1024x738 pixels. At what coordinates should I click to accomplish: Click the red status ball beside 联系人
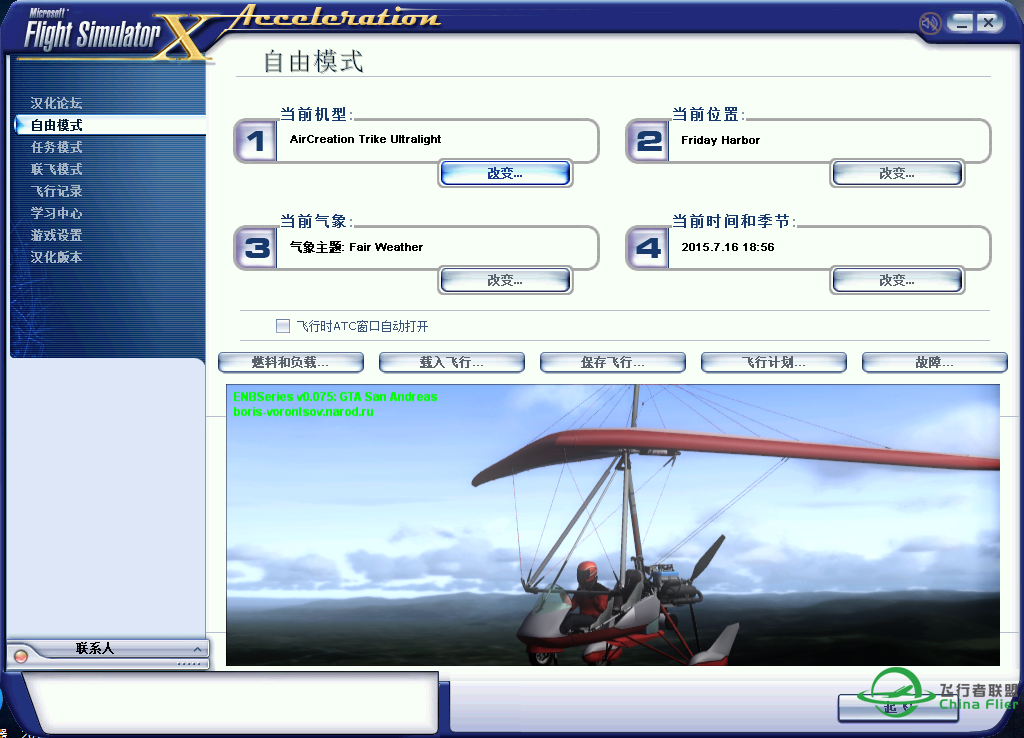coord(19,655)
